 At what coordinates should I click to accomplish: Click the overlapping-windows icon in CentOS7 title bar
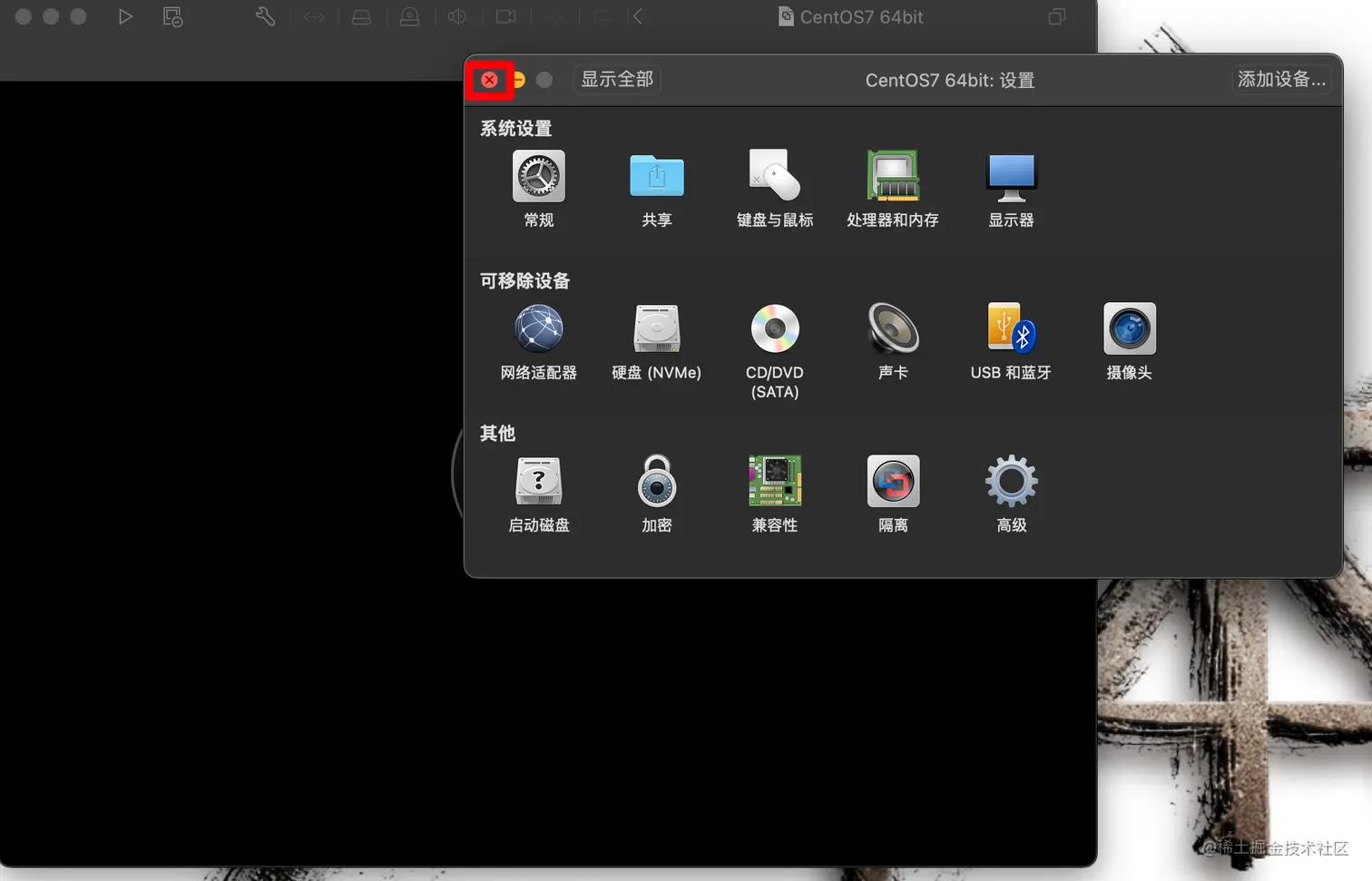(1057, 16)
